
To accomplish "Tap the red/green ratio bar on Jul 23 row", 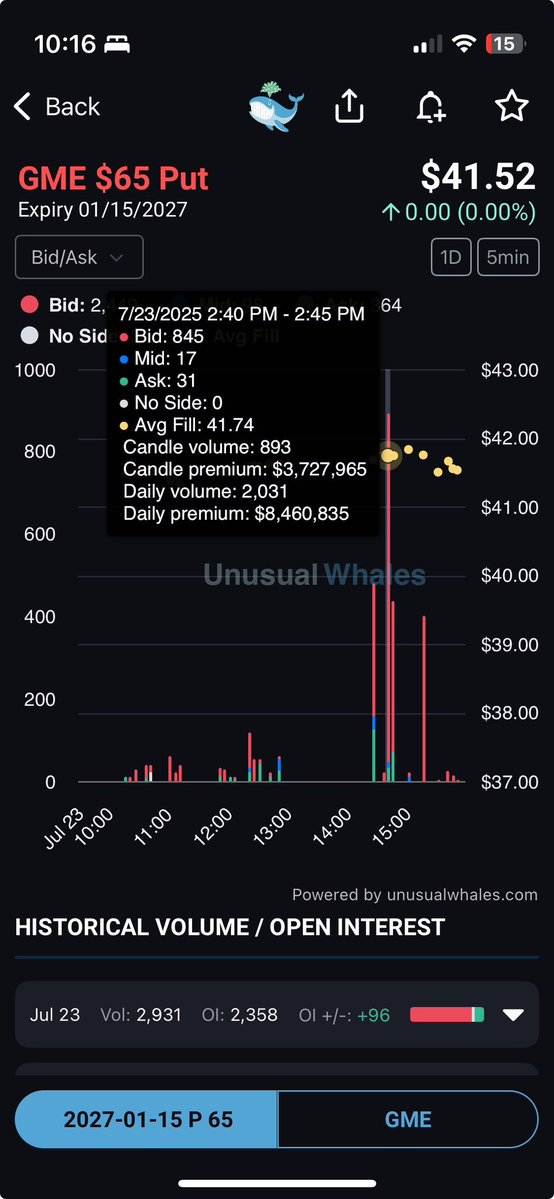I will tap(447, 1015).
